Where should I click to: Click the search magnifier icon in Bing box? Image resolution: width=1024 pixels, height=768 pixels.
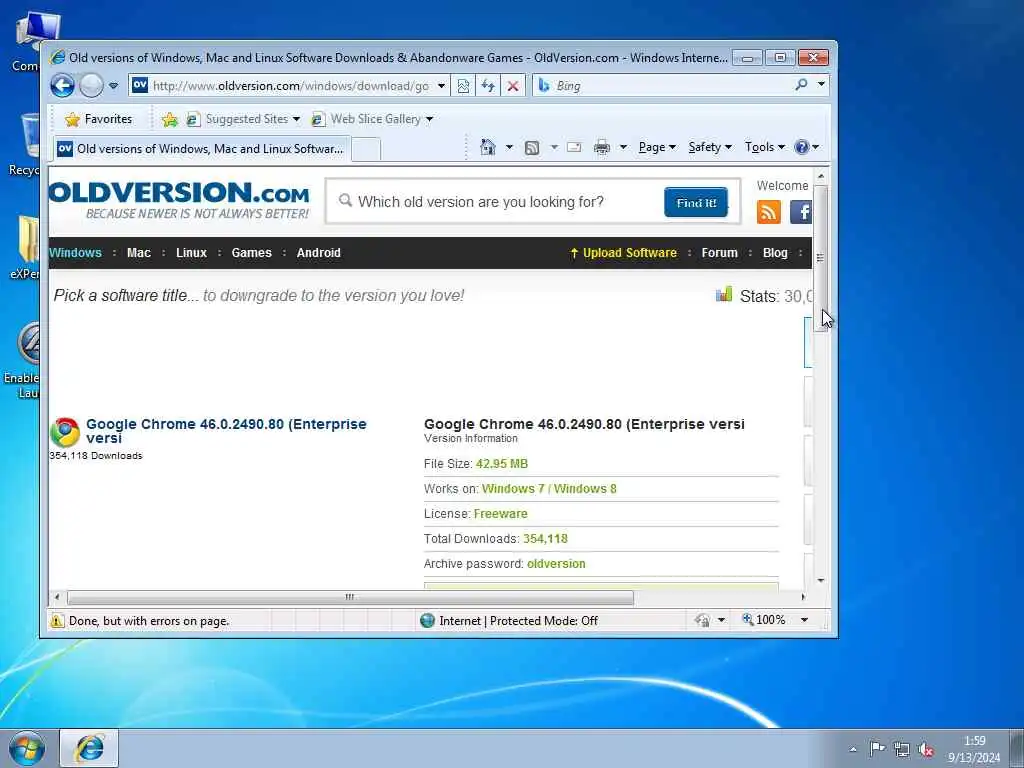point(801,85)
